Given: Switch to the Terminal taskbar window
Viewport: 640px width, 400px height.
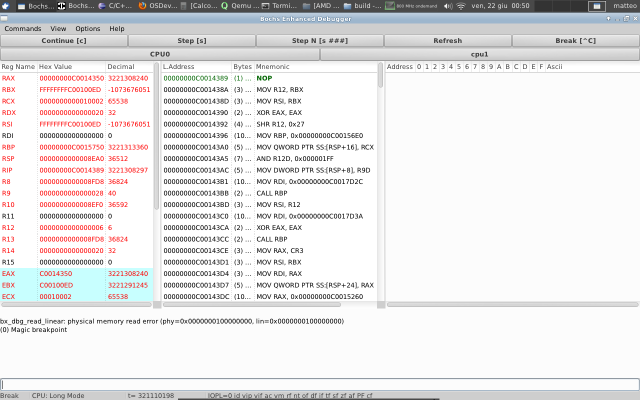Looking at the screenshot, I should point(280,6).
